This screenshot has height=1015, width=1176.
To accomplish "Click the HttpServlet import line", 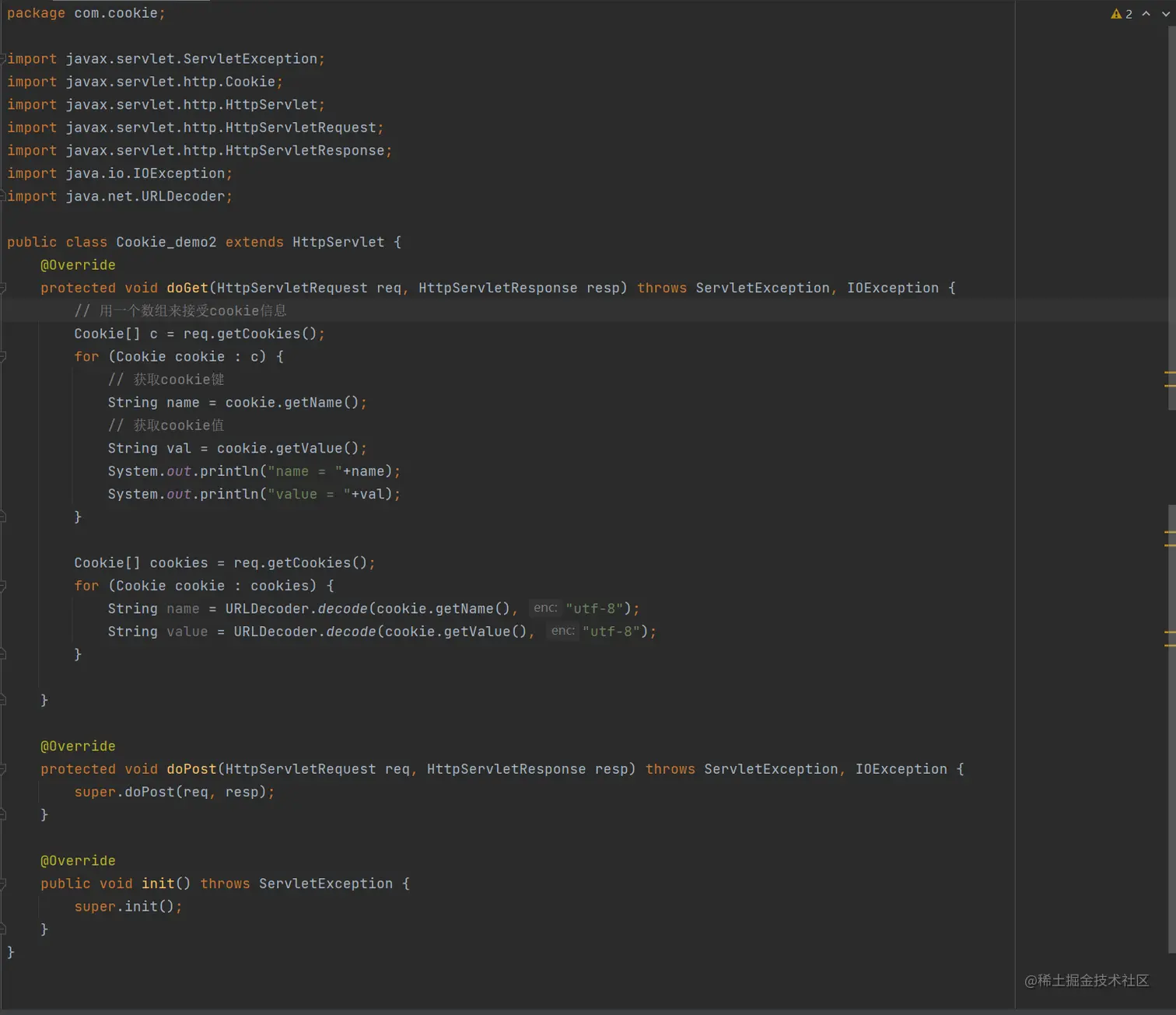I will click(x=166, y=105).
